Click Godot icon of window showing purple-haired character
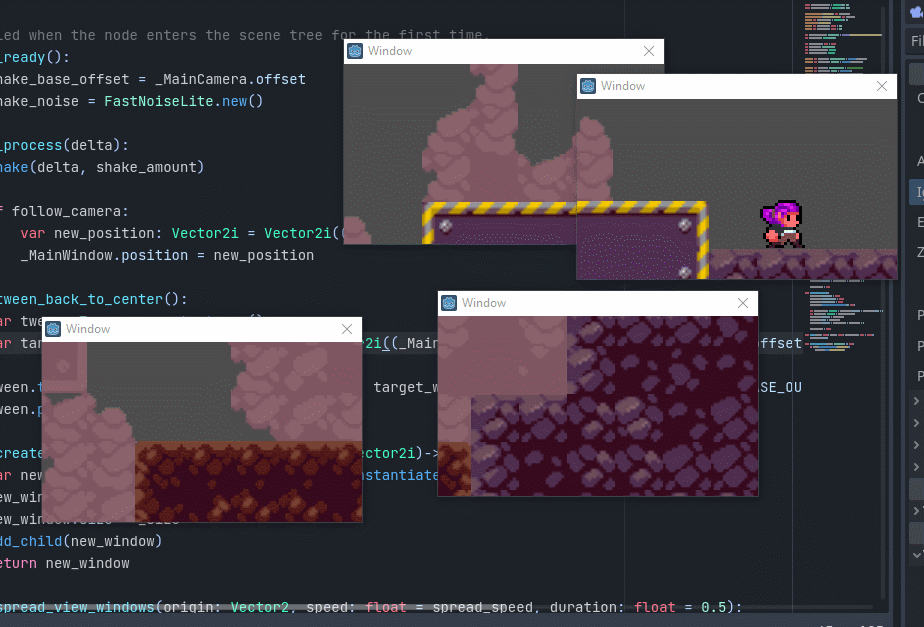924x627 pixels. pyautogui.click(x=588, y=86)
